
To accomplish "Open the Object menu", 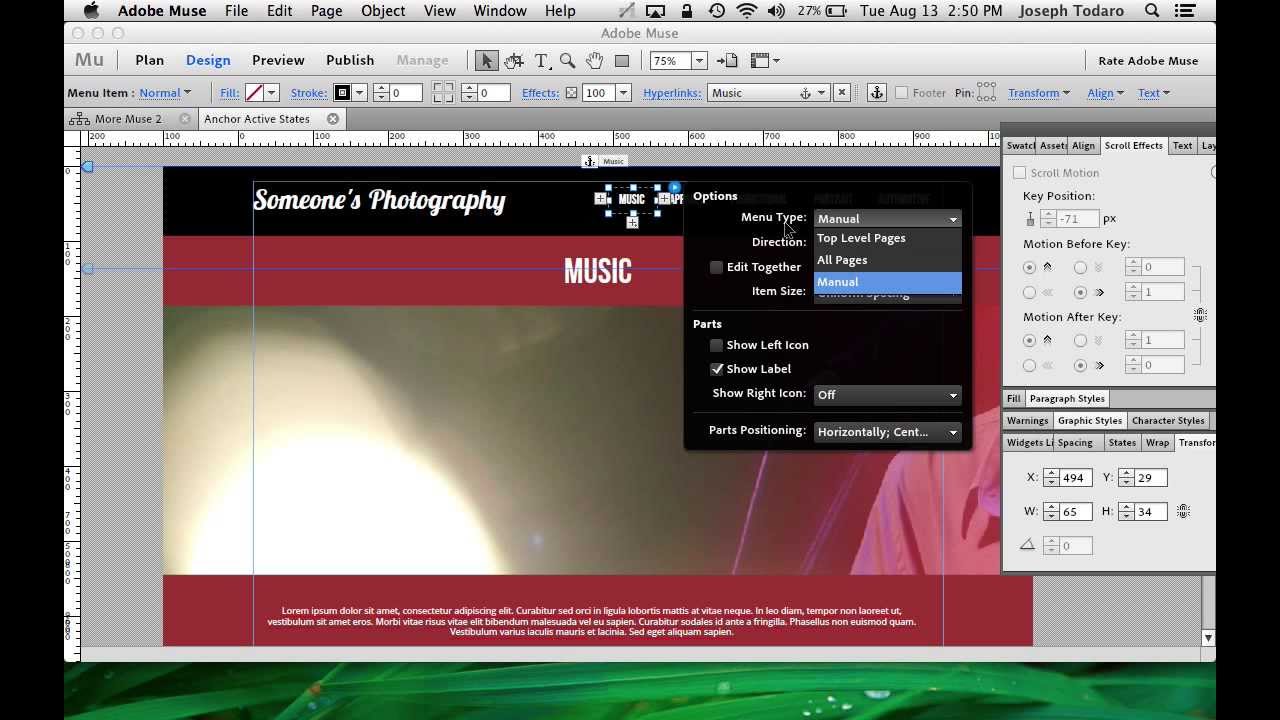I will point(383,11).
